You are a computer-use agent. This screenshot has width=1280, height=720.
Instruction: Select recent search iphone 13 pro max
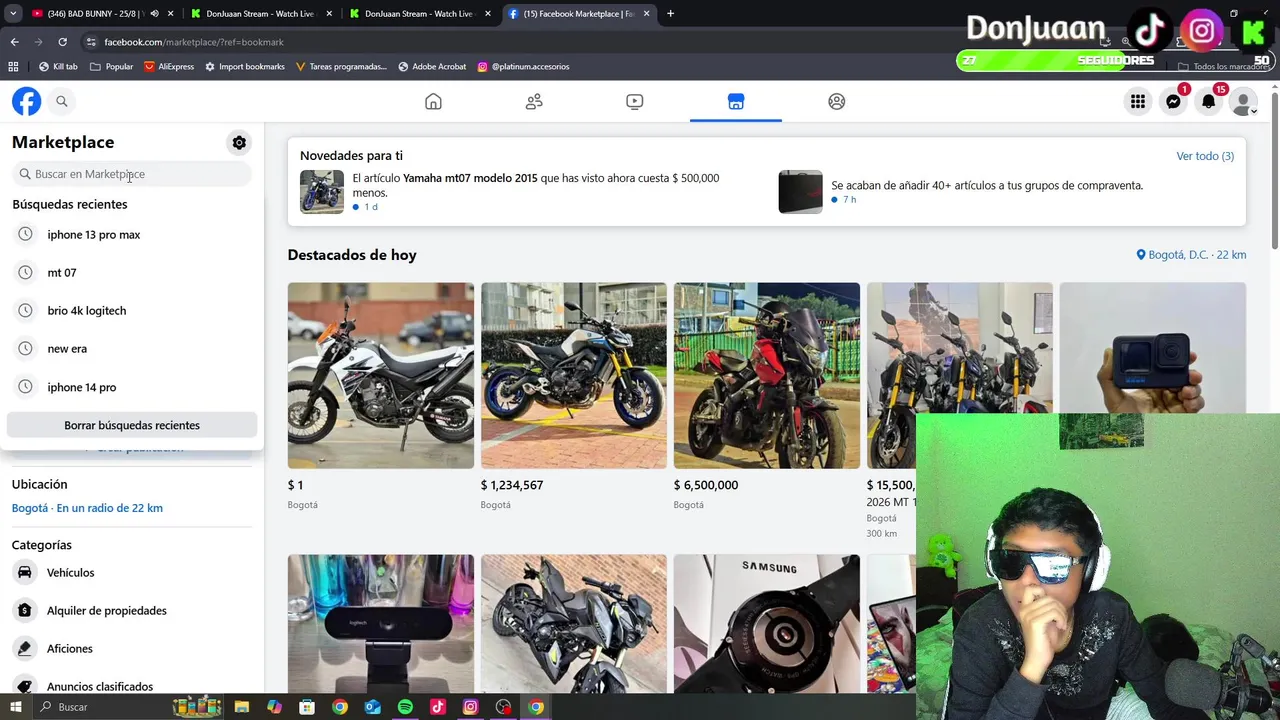132,234
